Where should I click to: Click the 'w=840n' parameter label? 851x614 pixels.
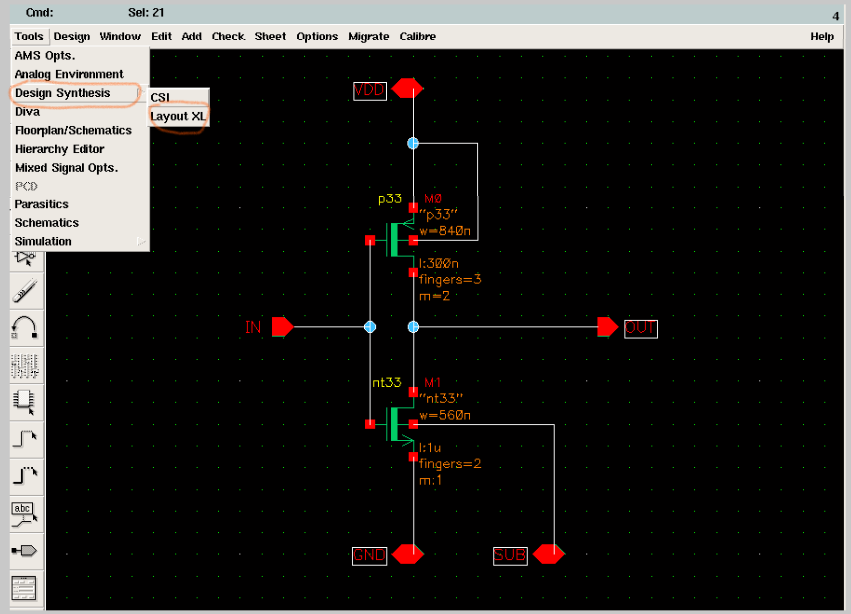pos(445,231)
